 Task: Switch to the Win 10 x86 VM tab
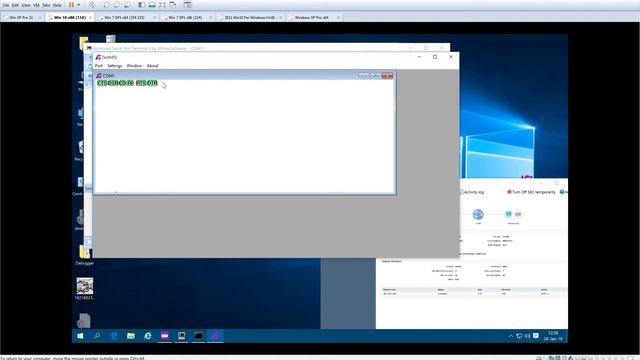70,18
